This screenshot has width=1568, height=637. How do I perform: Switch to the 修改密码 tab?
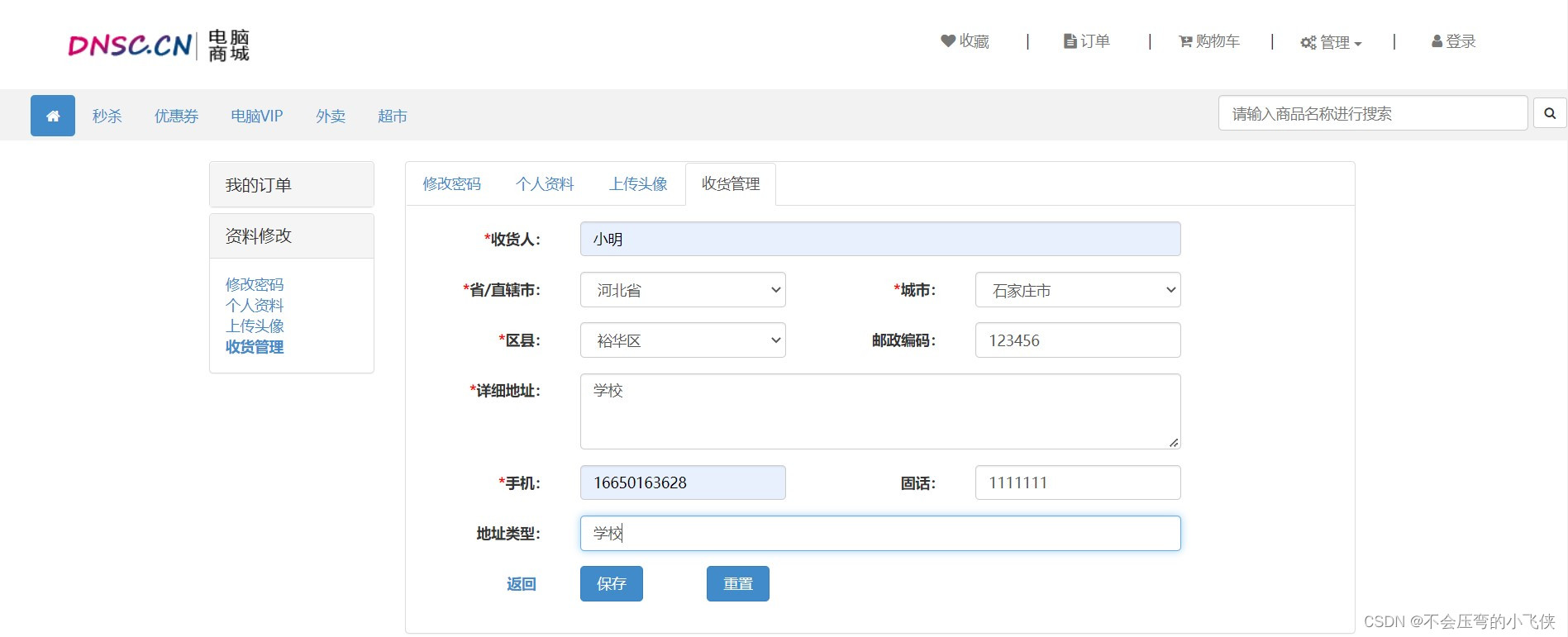tap(451, 184)
